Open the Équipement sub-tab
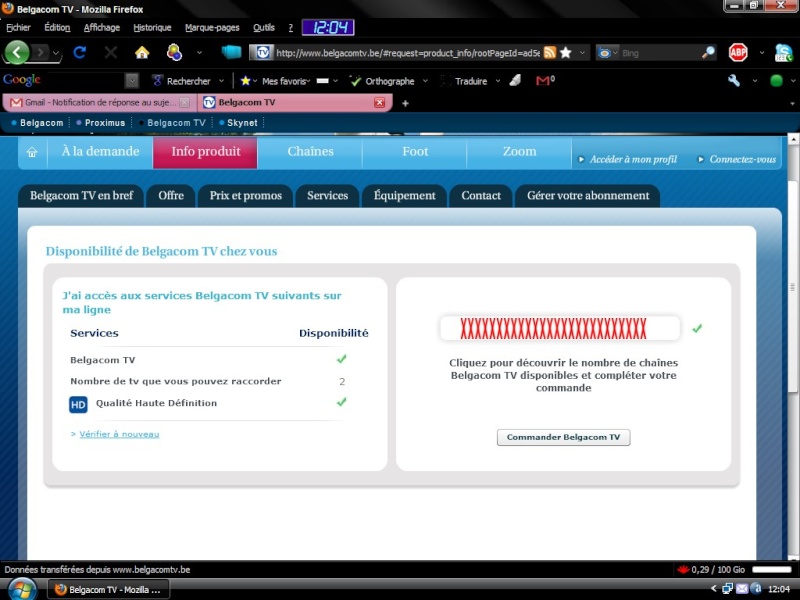The height and width of the screenshot is (600, 800). point(405,196)
